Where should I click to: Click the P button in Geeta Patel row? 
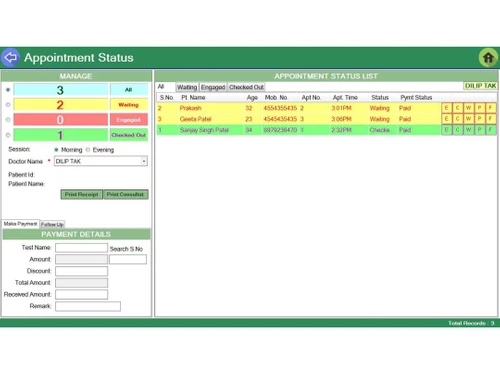479,119
